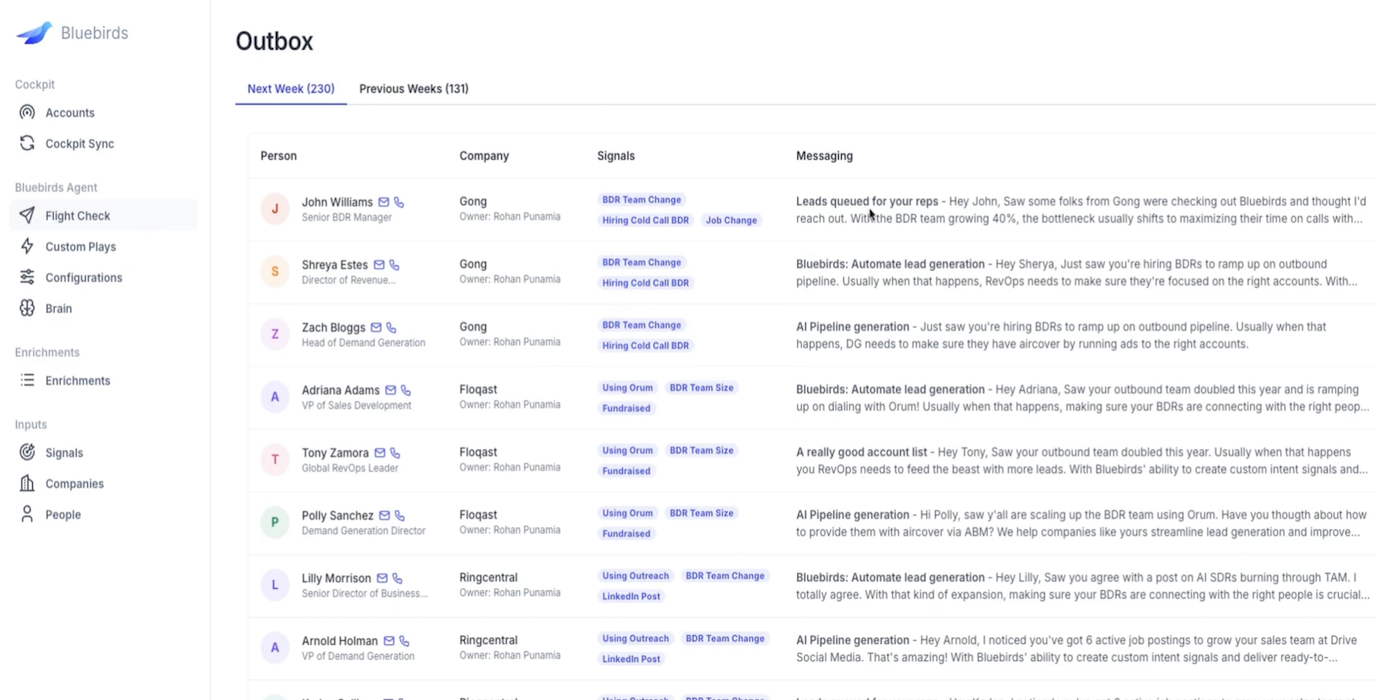Select the Next Week (230) tab

pyautogui.click(x=290, y=89)
